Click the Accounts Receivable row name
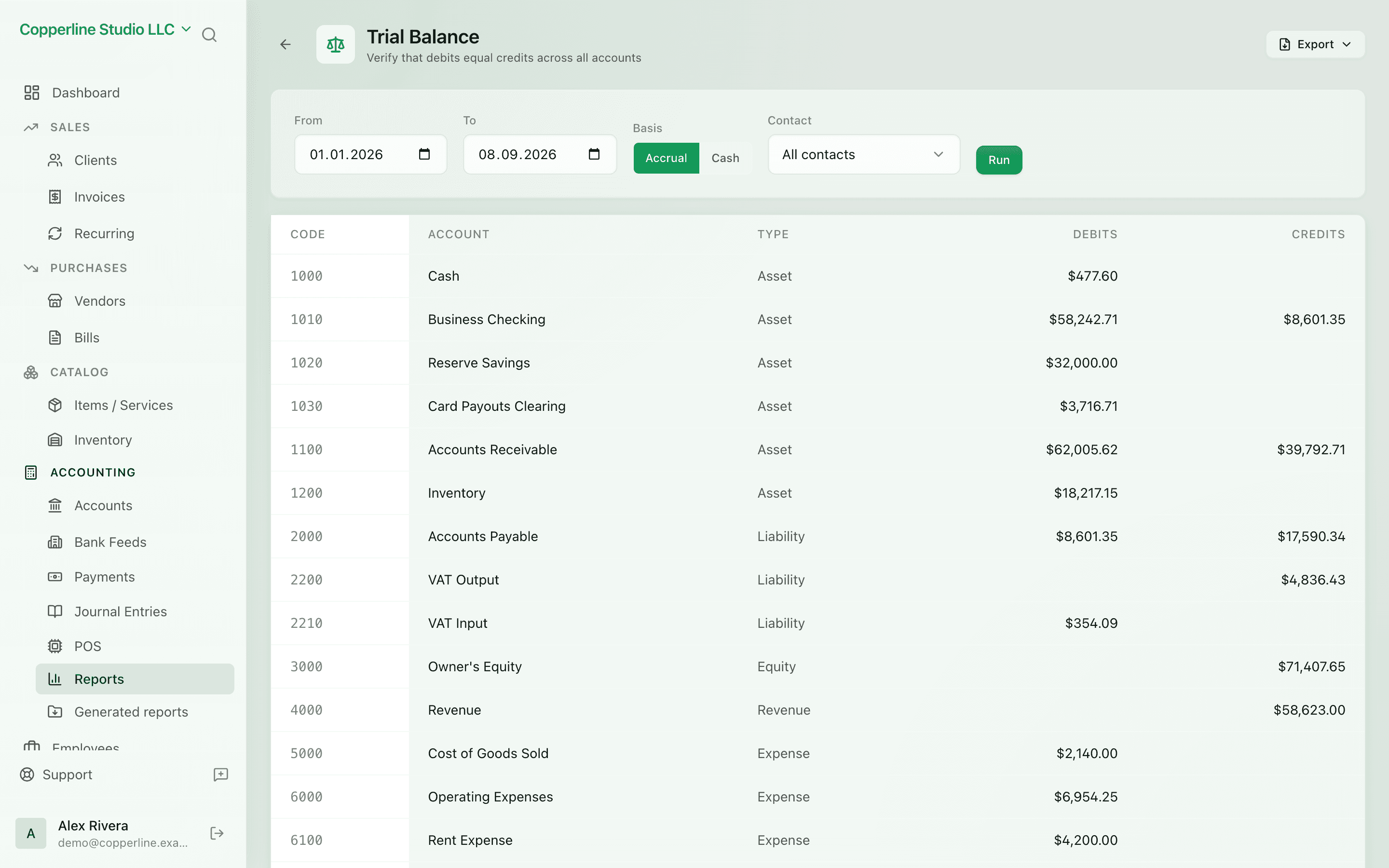The image size is (1389, 868). [x=492, y=449]
